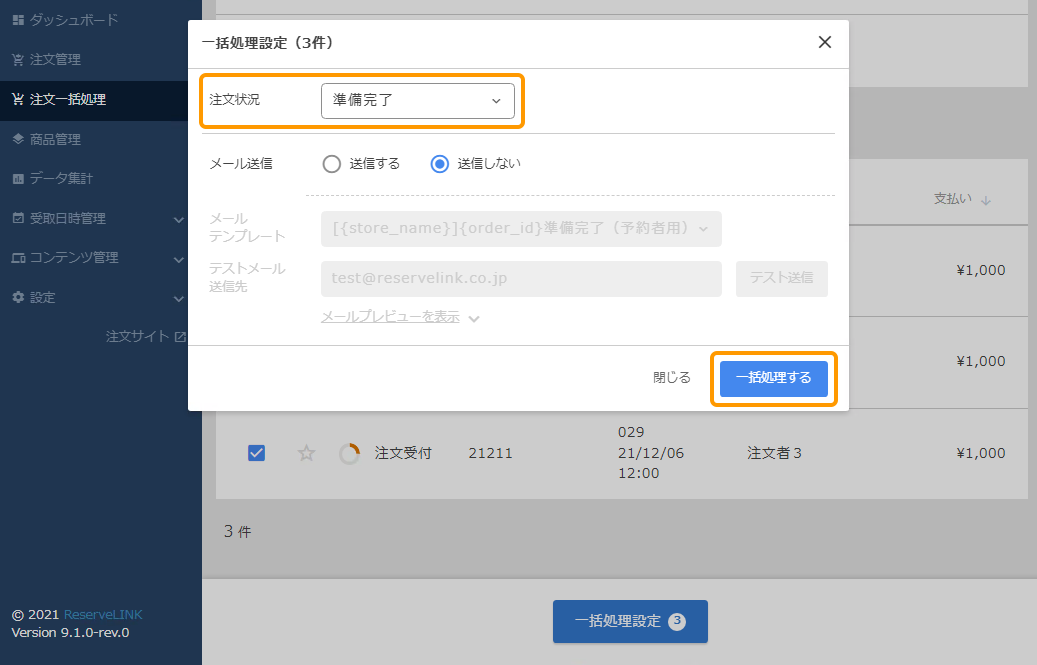Go to データ集計 in the sidebar
Screen dimensions: 1037x665
(x=60, y=179)
